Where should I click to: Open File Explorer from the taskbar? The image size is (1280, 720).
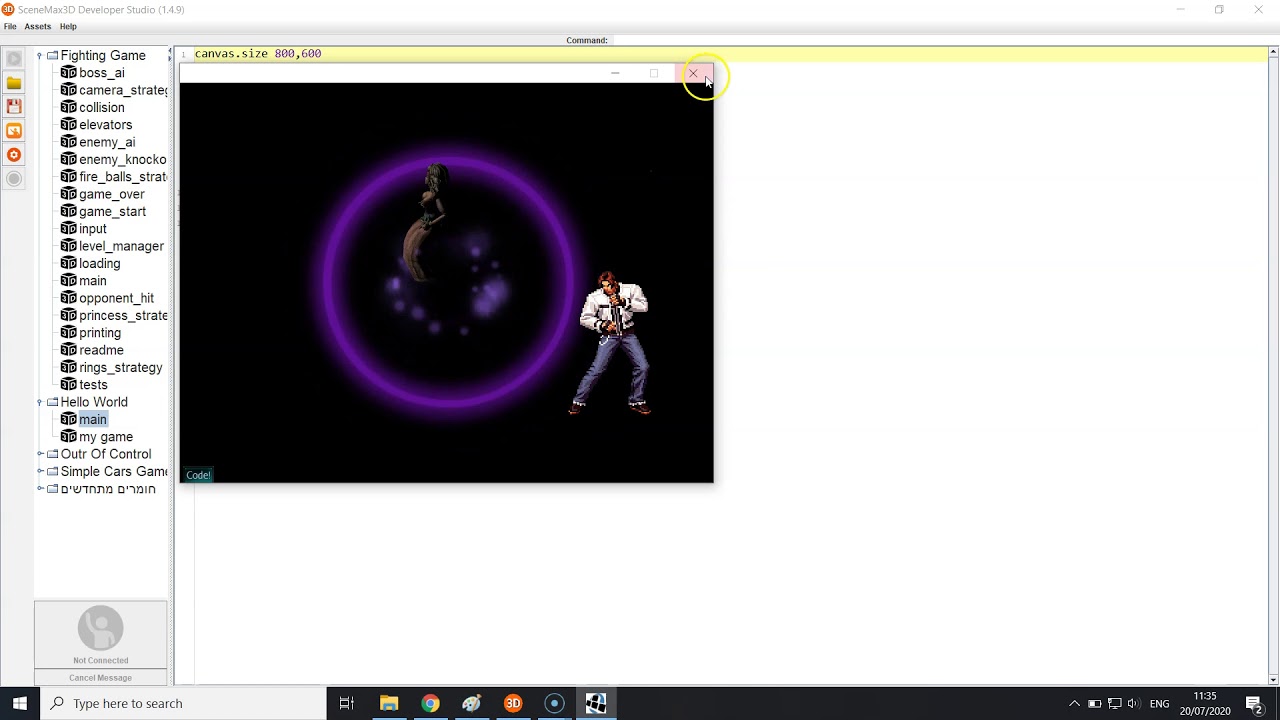(389, 703)
